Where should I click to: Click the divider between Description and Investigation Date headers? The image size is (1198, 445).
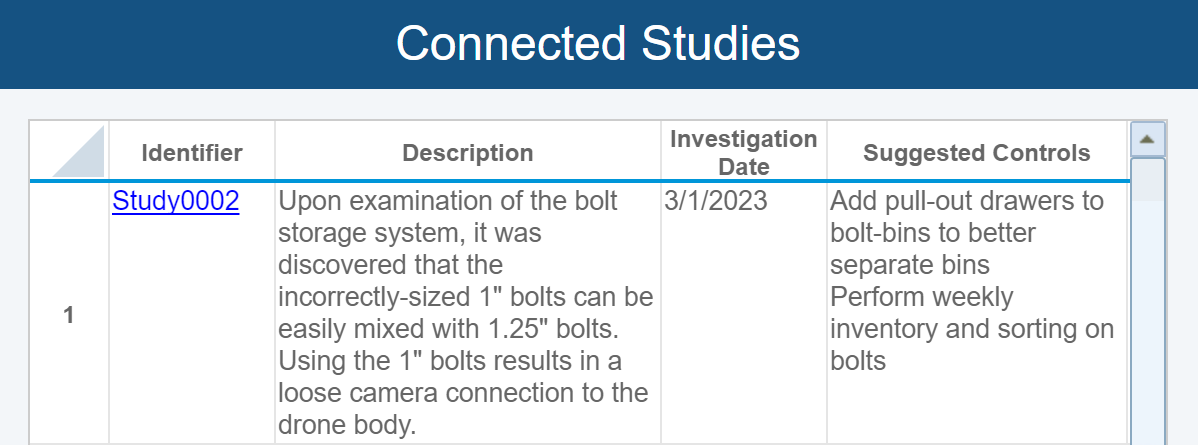[x=661, y=152]
